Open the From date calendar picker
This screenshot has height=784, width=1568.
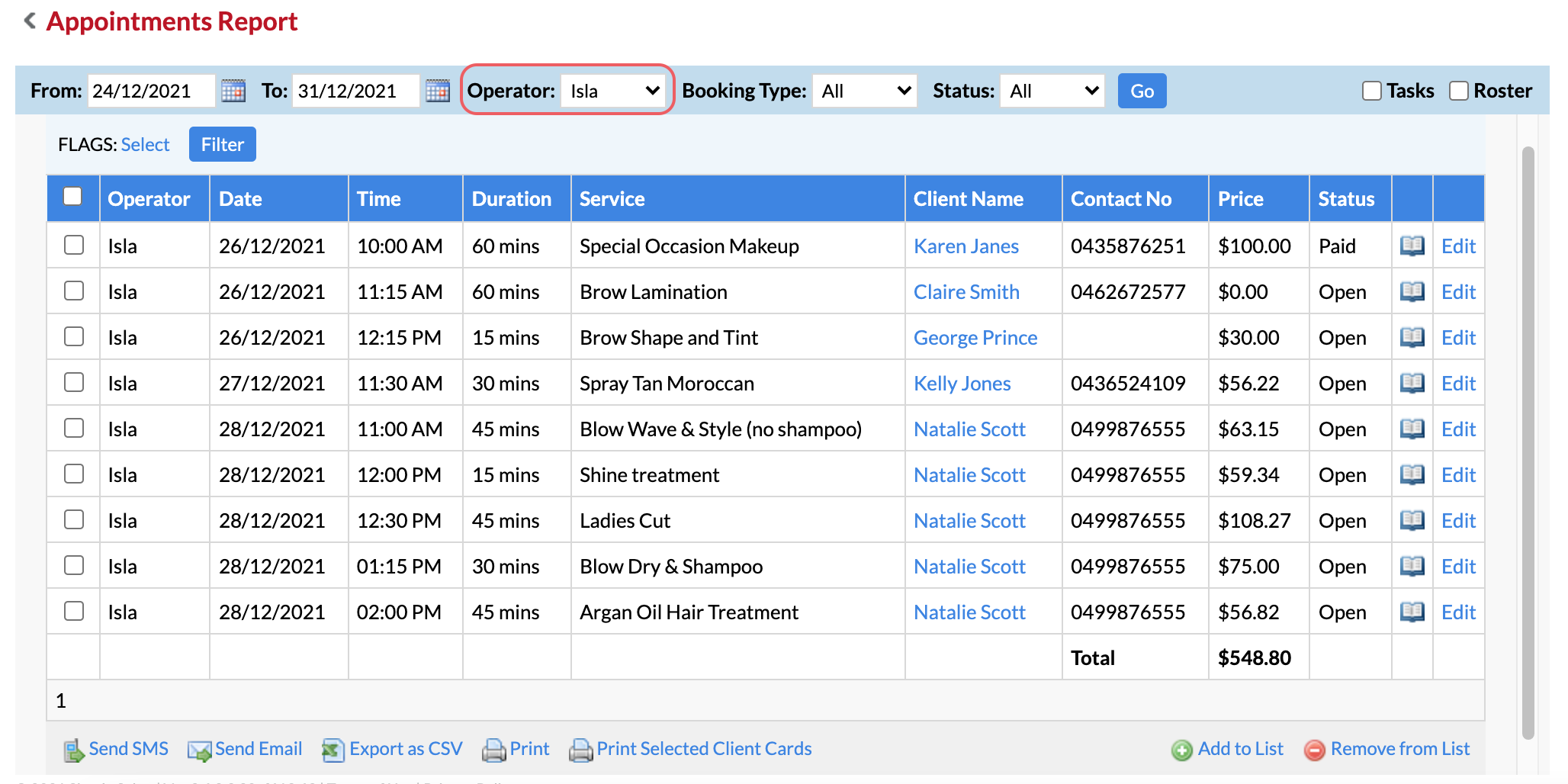233,91
